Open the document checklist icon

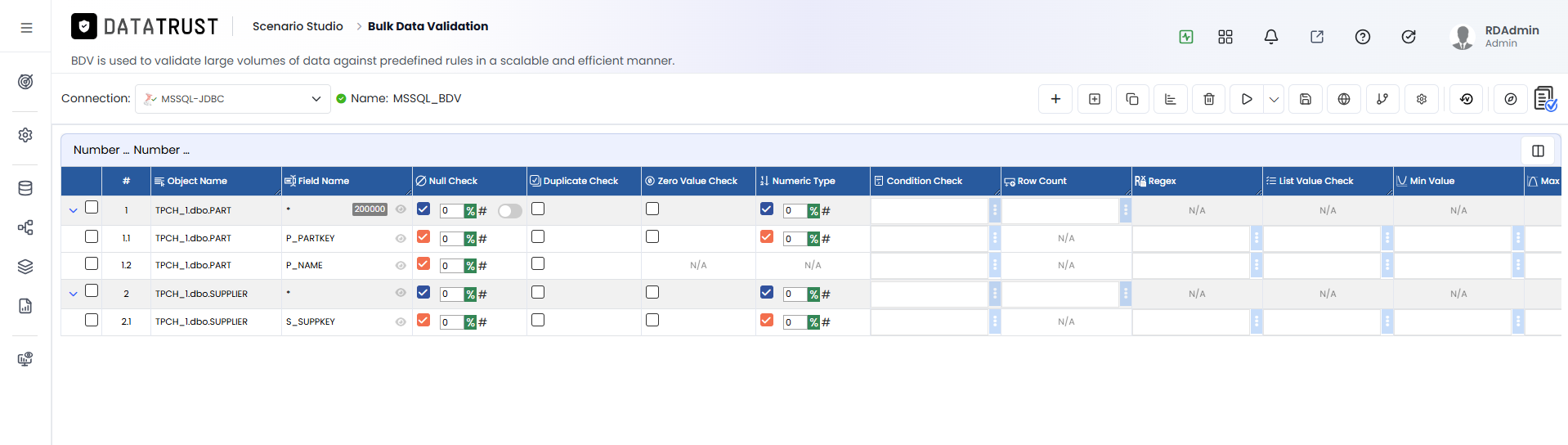coord(1545,99)
